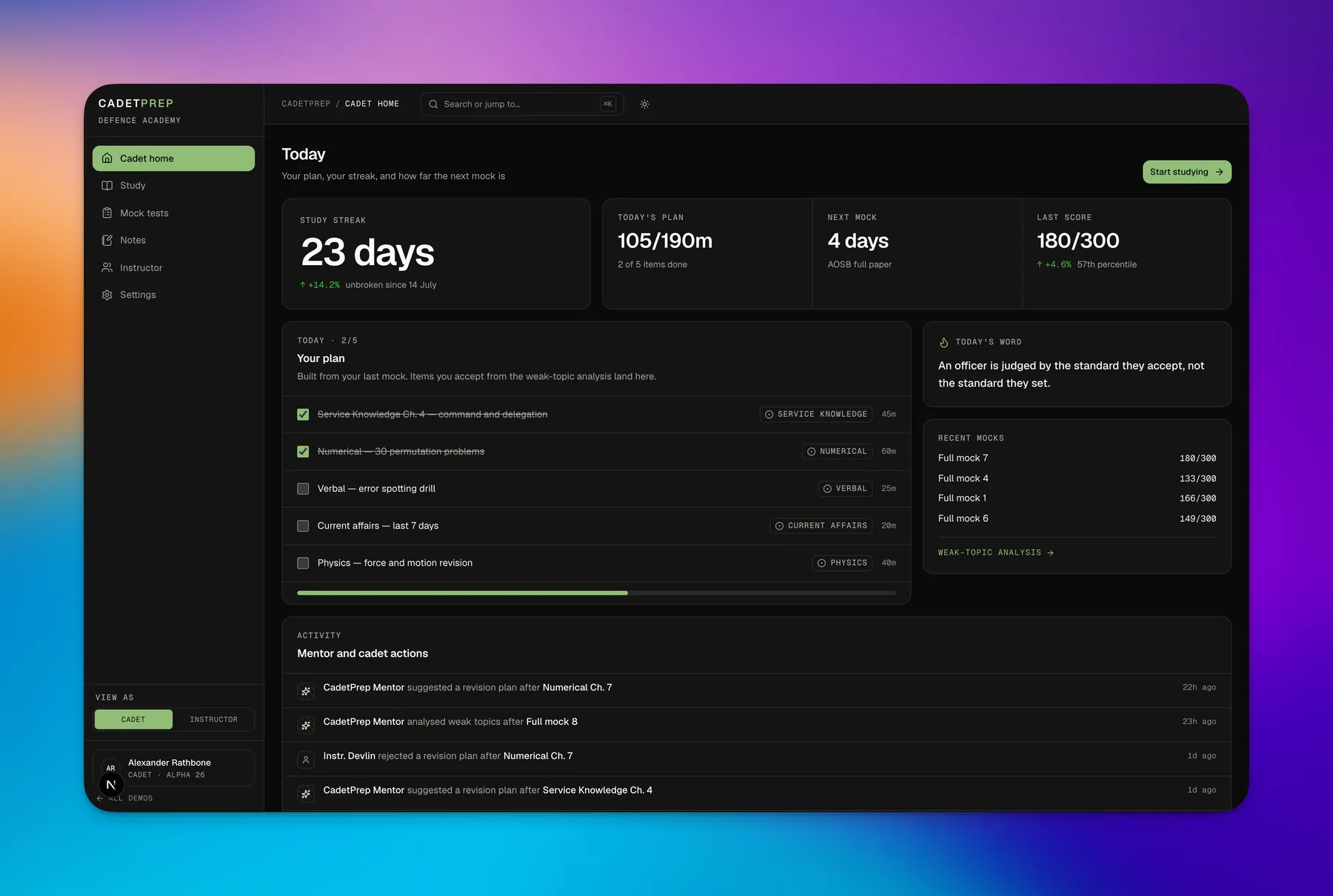Viewport: 1333px width, 896px height.
Task: Open Weak-topic analysis link
Action: [x=995, y=553]
